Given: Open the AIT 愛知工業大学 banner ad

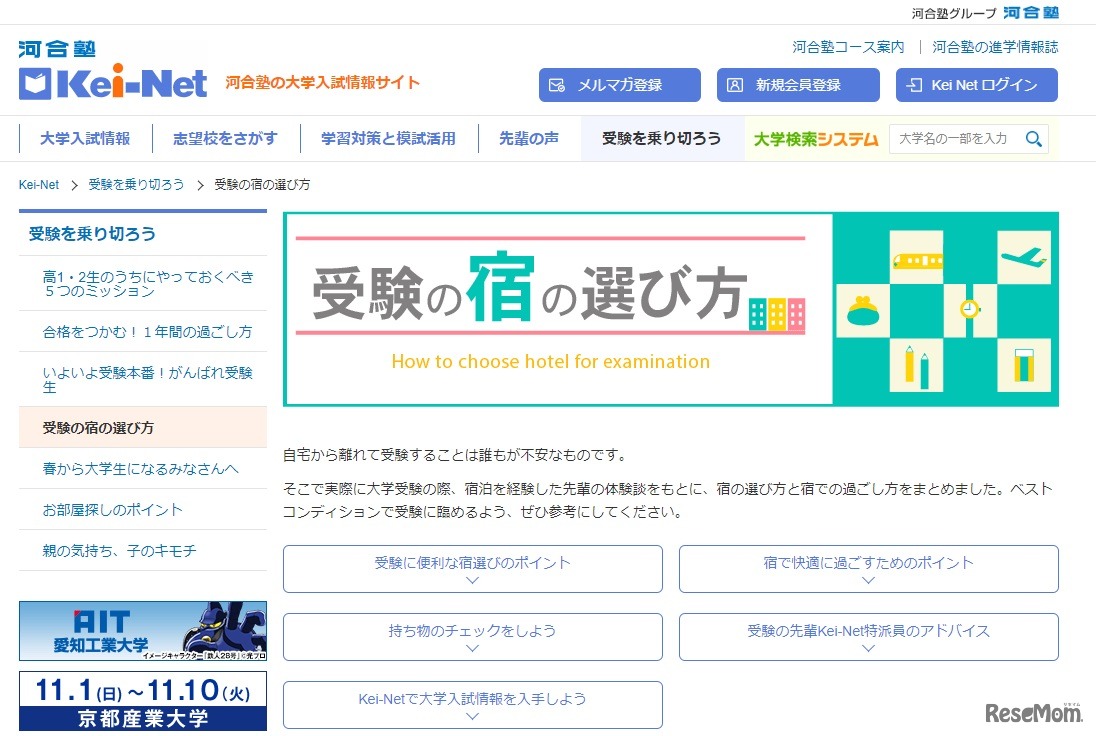Looking at the screenshot, I should coord(142,631).
